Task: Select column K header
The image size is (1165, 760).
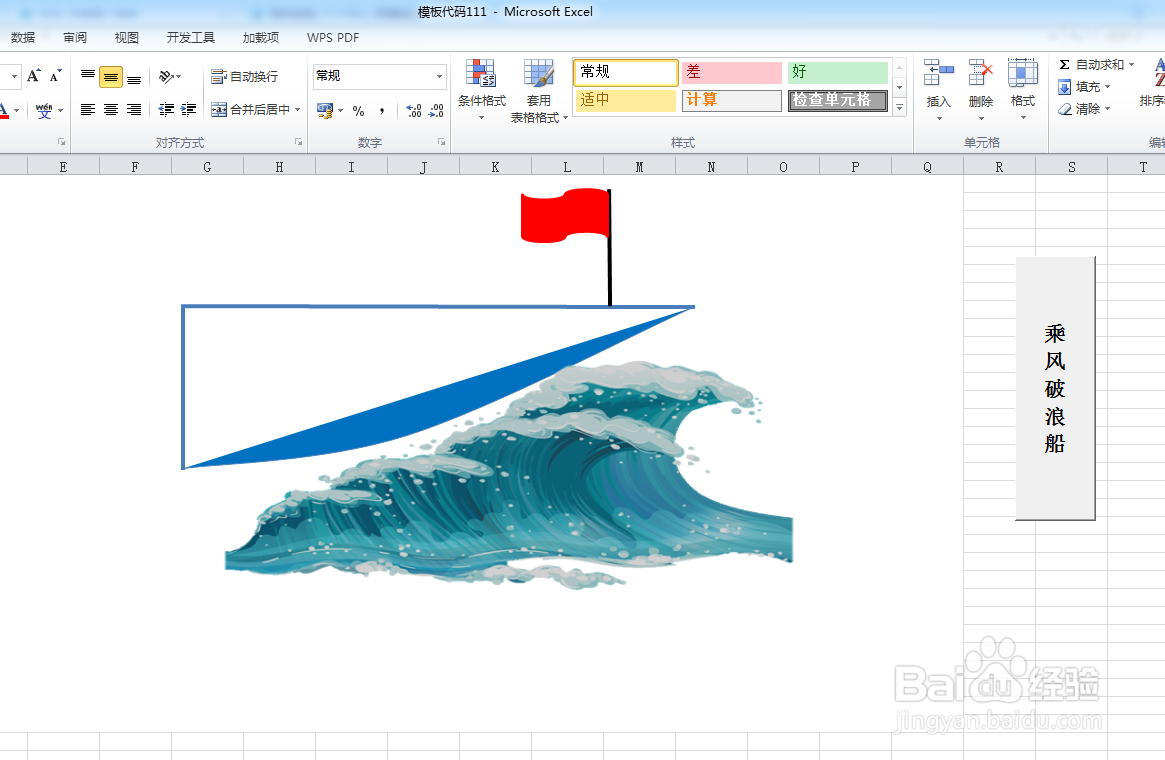Action: point(495,166)
